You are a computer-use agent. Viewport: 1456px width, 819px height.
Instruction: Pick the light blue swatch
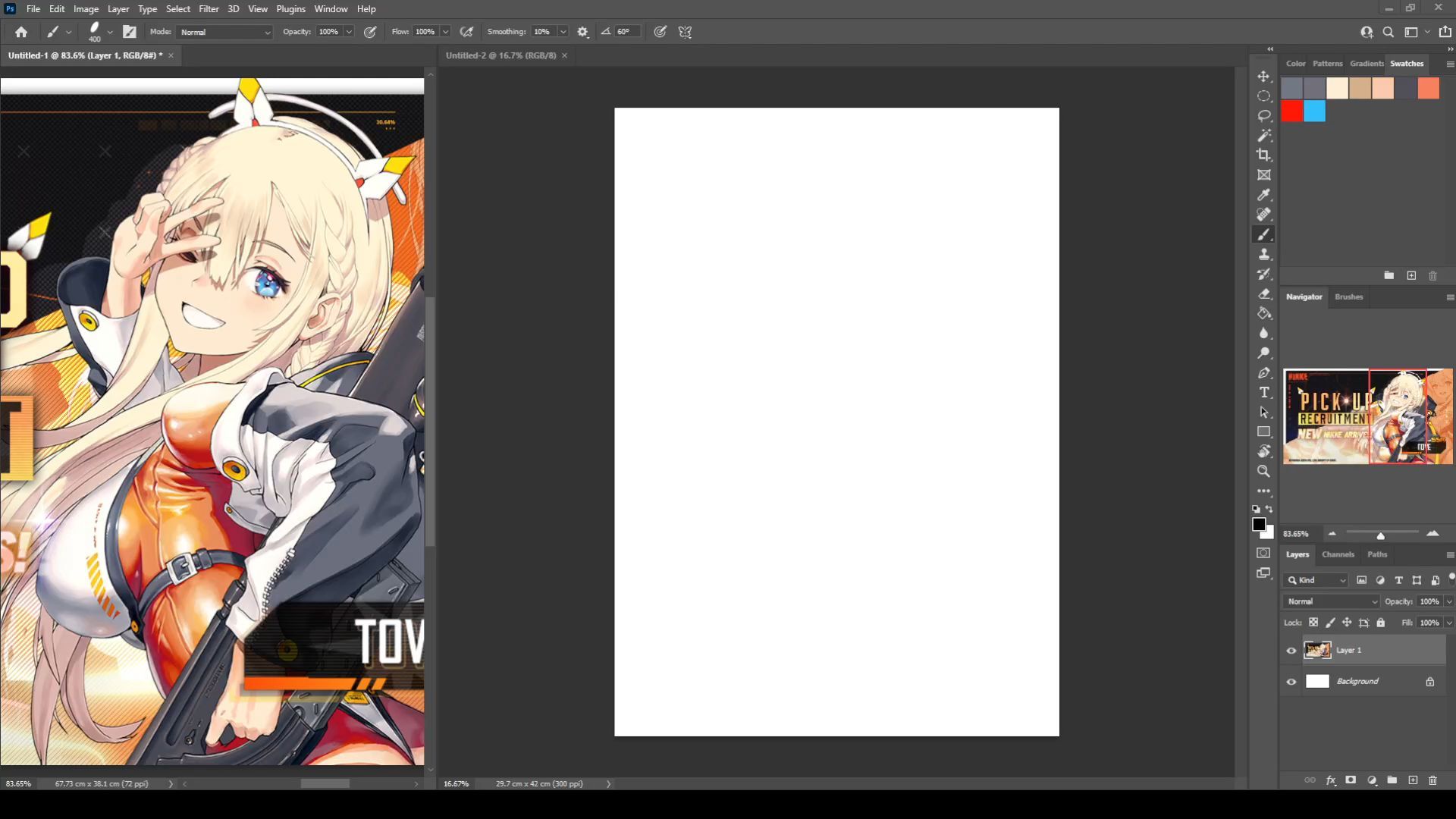(1315, 111)
